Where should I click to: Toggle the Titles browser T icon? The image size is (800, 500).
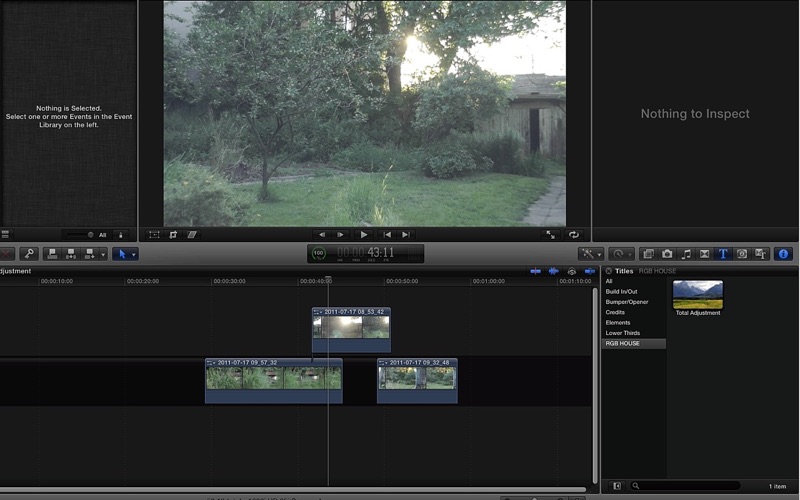tap(723, 254)
